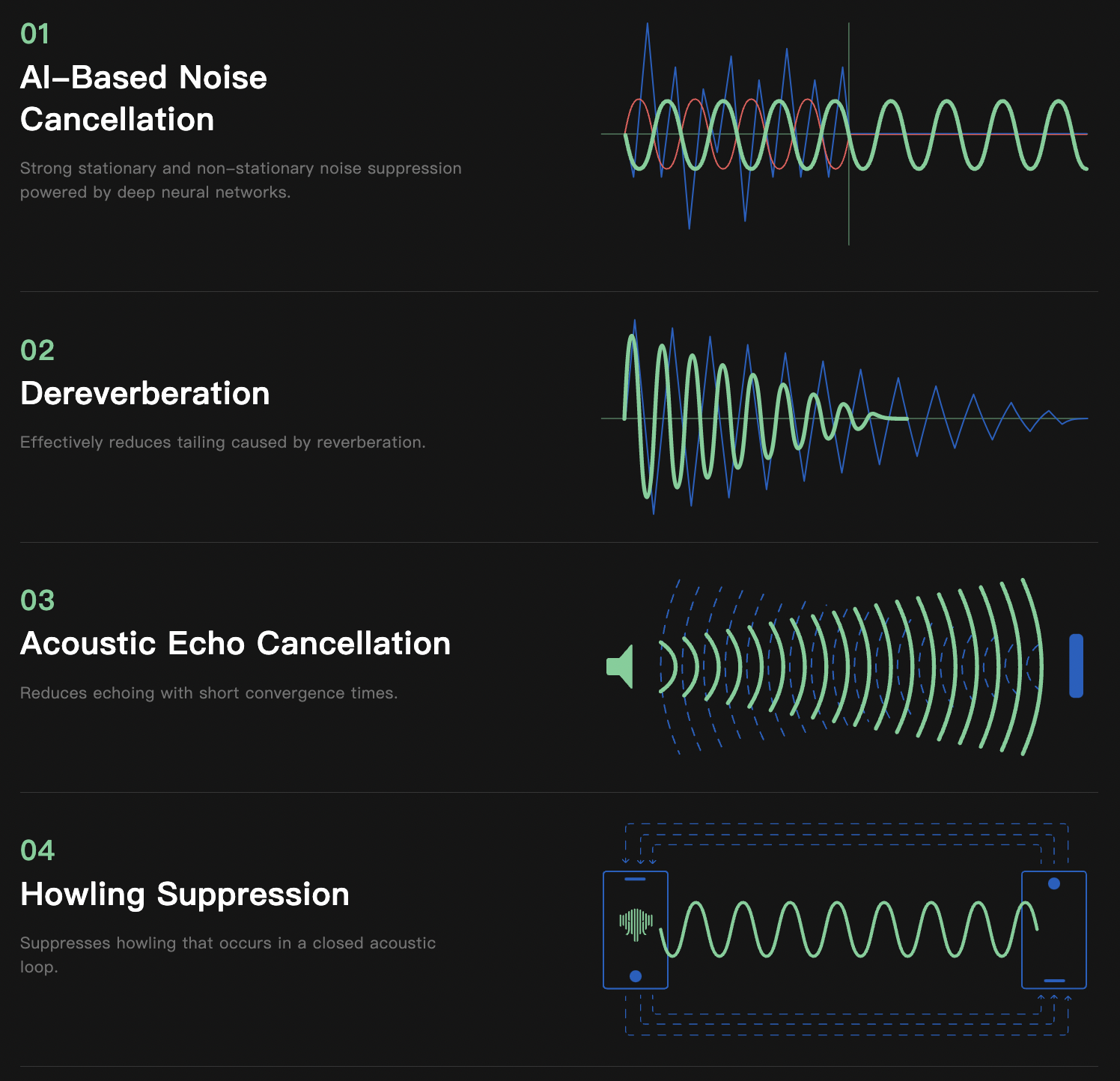This screenshot has height=1081, width=1120.
Task: Click the 'Suppresses howling' description text
Action: pyautogui.click(x=228, y=954)
